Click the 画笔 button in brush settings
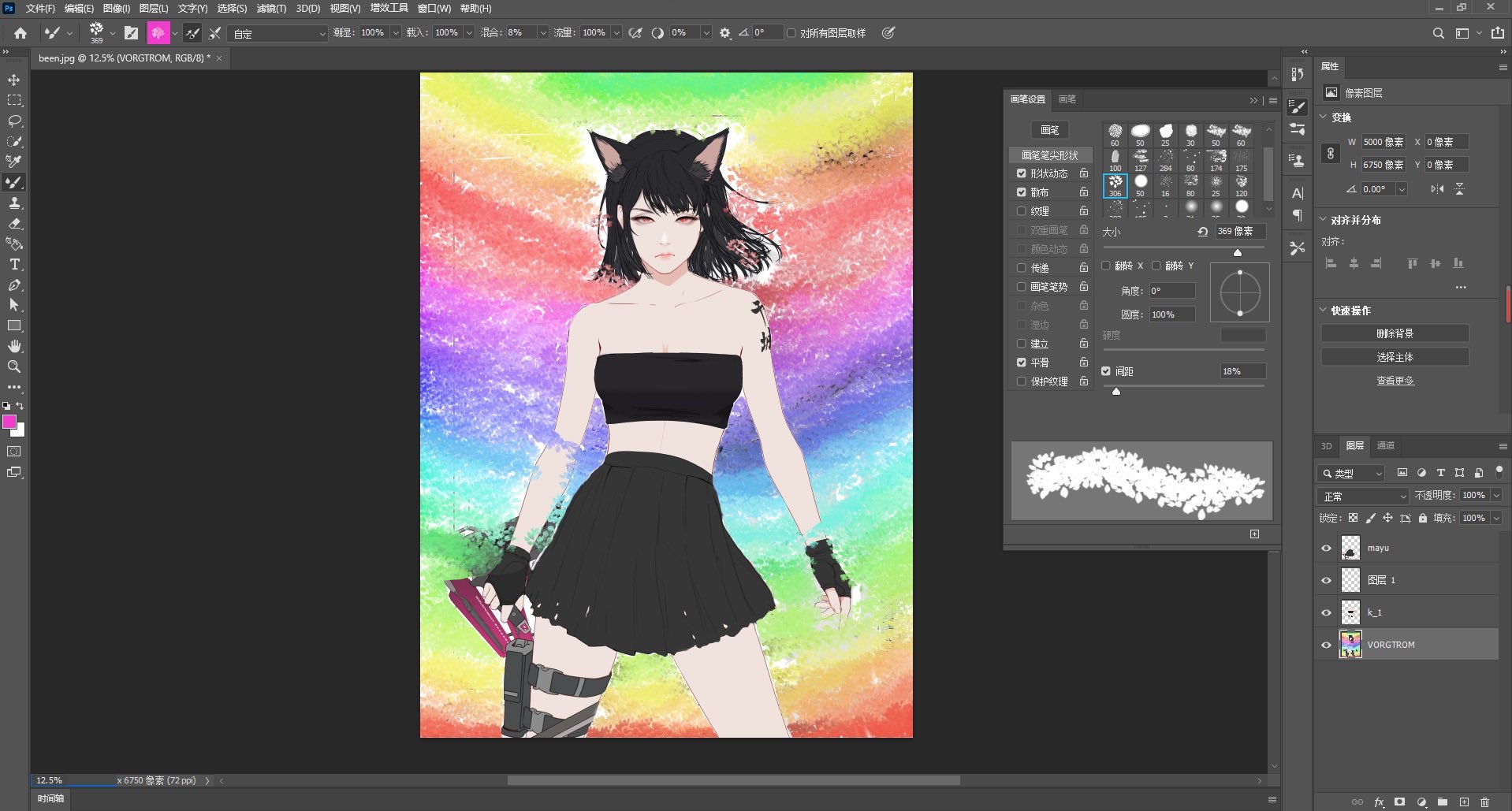The width and height of the screenshot is (1512, 811). (x=1050, y=130)
